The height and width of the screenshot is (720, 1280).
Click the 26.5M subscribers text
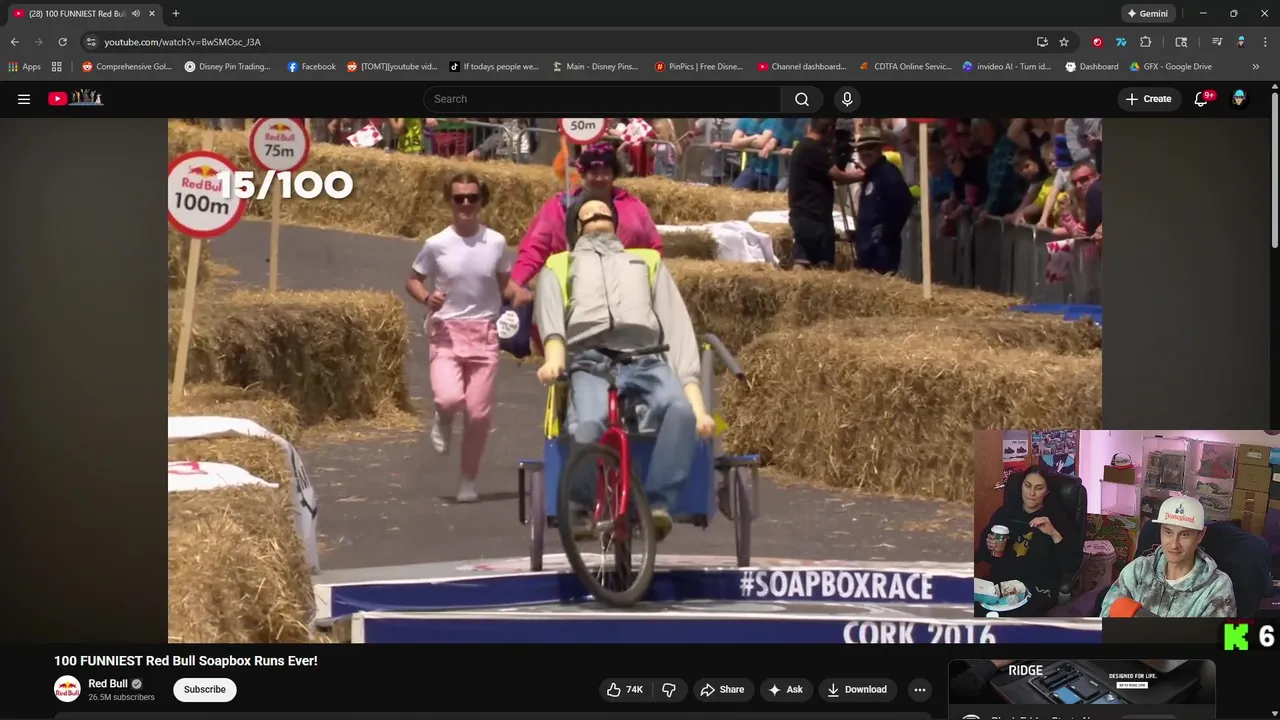121,697
